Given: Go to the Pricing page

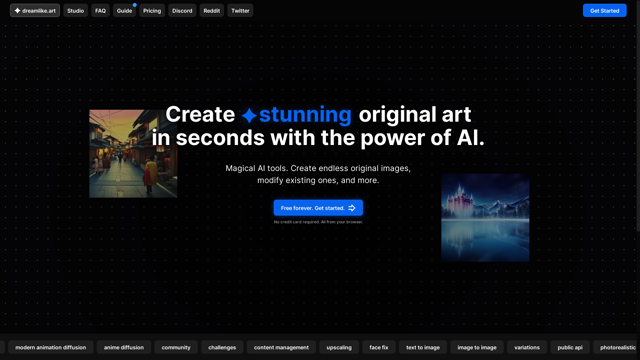Looking at the screenshot, I should [152, 11].
